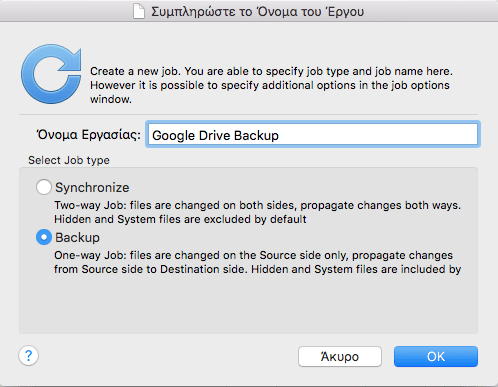498x387 pixels.
Task: Cancel with the Άκυρο button
Action: [x=340, y=356]
